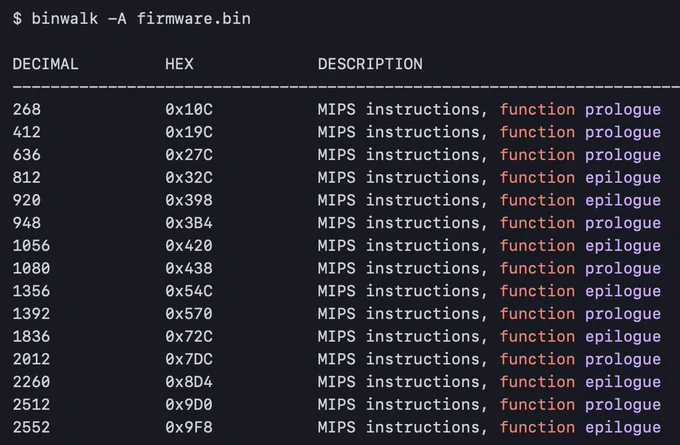Image resolution: width=680 pixels, height=445 pixels.
Task: Click hex value 0x570
Action: click(189, 314)
